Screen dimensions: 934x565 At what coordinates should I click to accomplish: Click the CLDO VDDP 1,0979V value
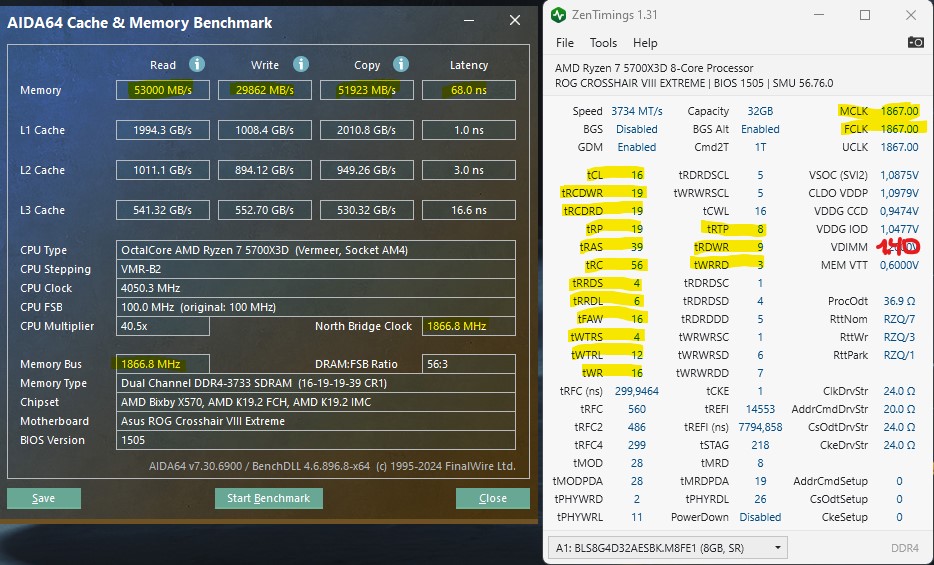[899, 193]
